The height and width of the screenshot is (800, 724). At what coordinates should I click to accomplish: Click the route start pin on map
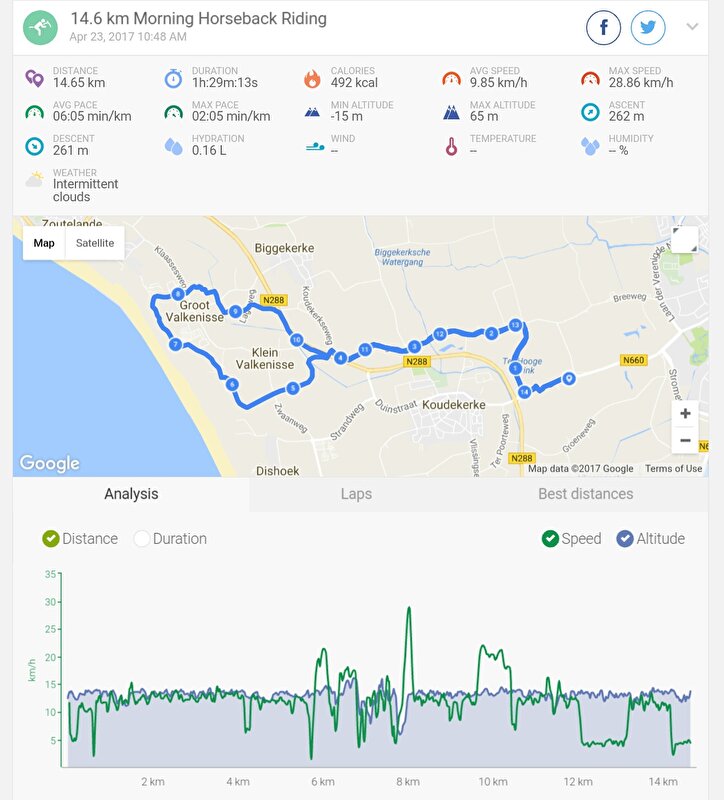[569, 378]
